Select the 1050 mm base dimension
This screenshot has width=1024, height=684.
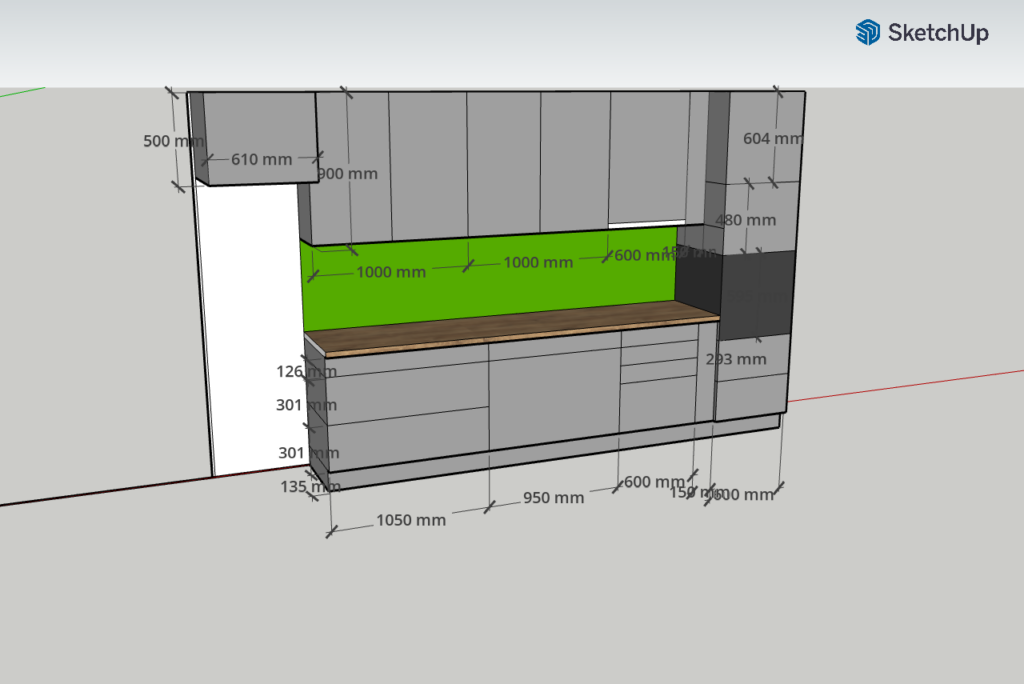coord(411,520)
